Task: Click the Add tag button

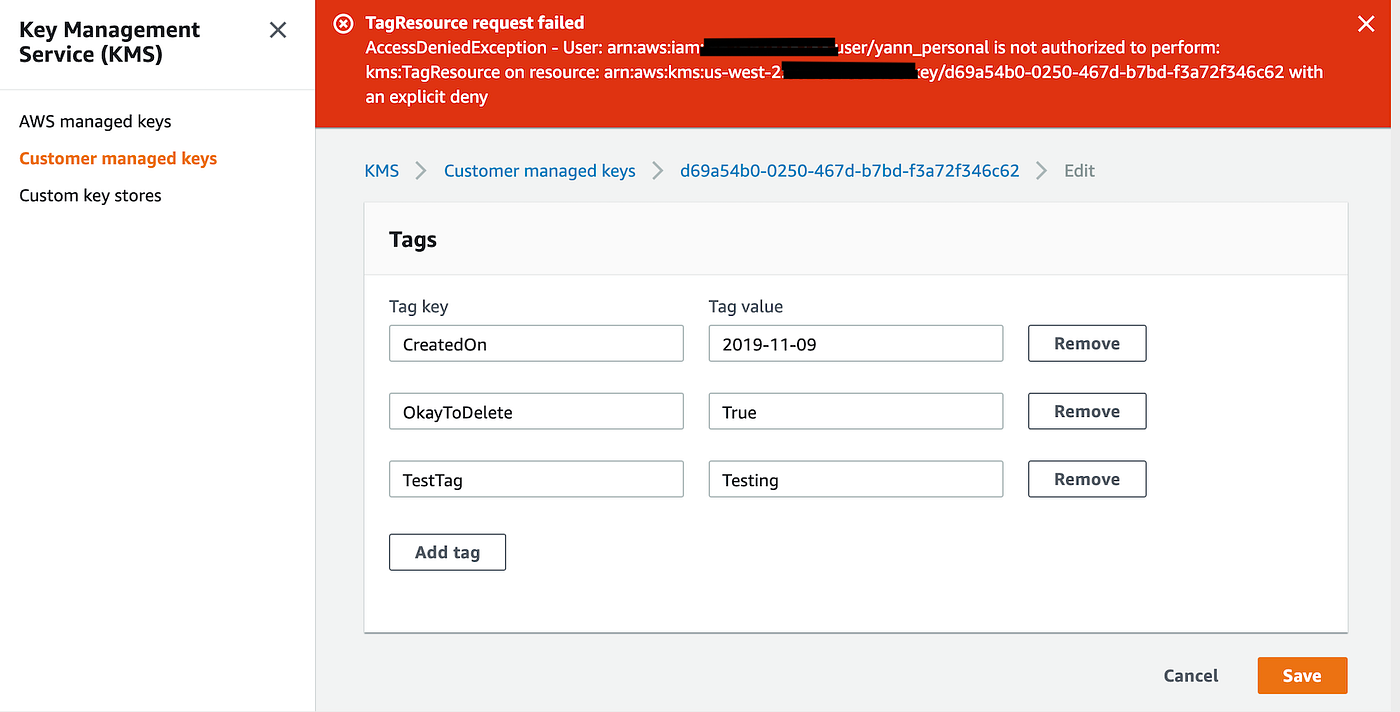Action: click(x=447, y=551)
